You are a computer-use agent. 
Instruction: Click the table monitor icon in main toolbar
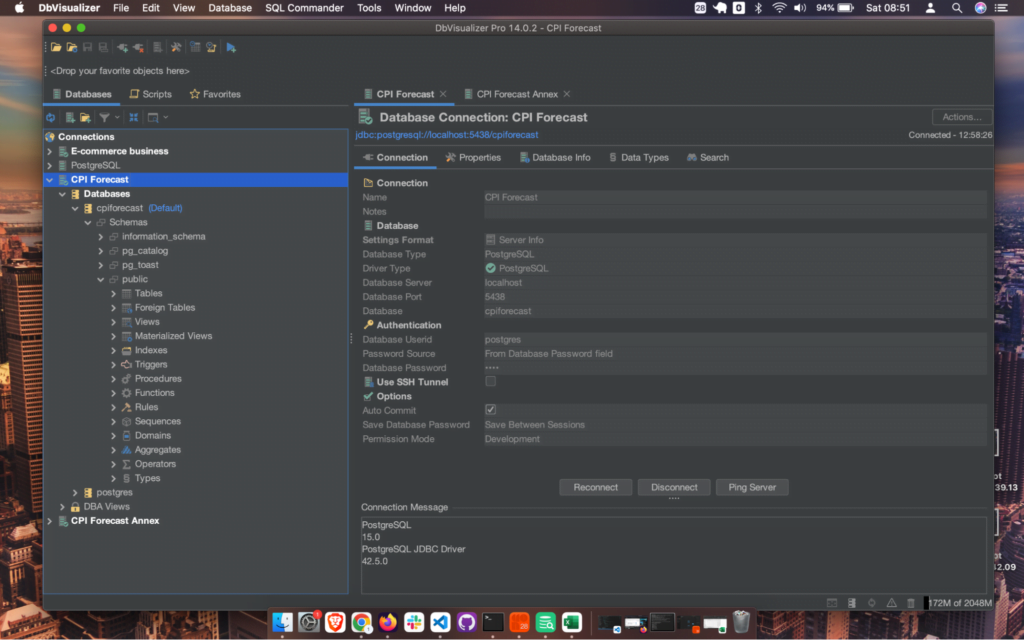coord(195,47)
